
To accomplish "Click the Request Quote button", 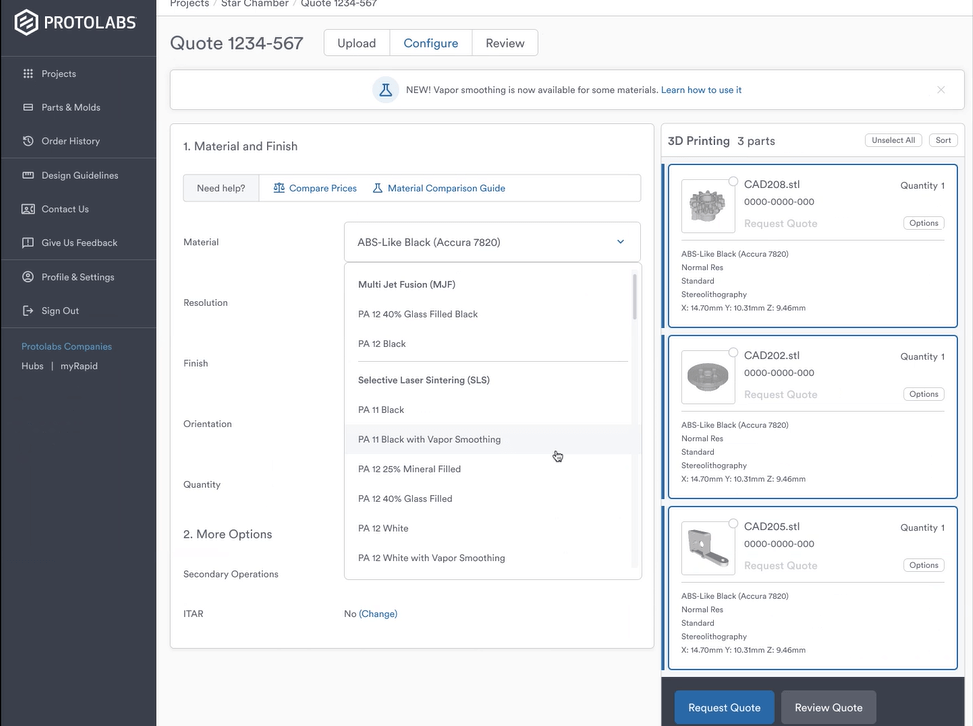I will [724, 707].
